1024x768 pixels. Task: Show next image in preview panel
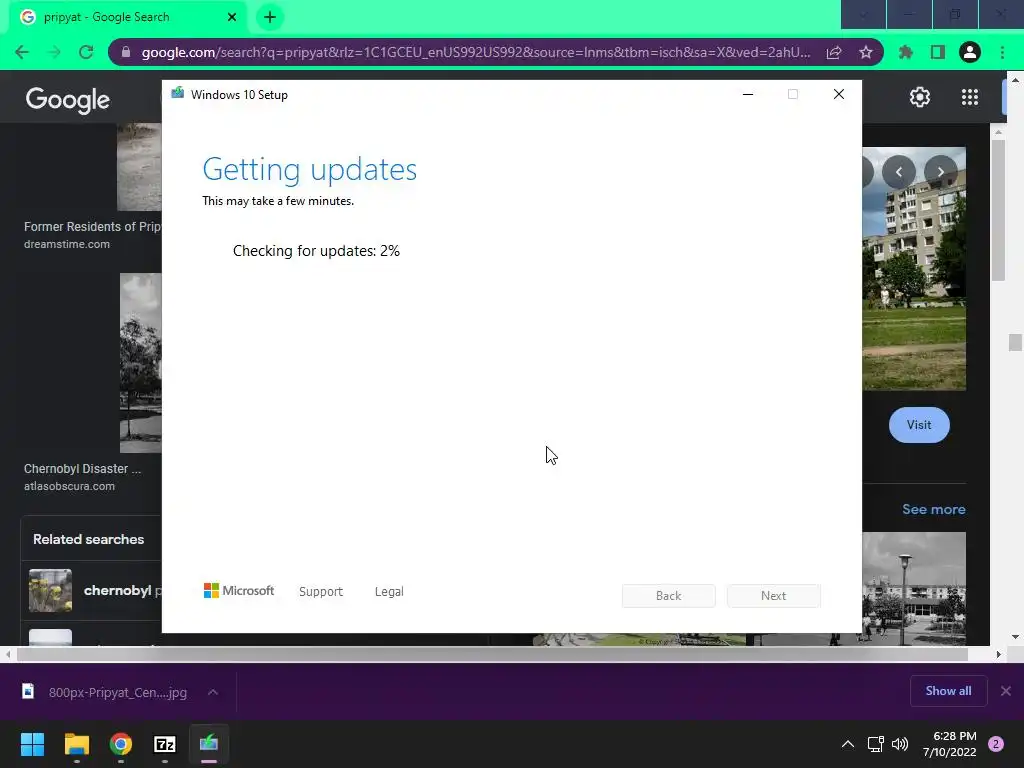(940, 172)
